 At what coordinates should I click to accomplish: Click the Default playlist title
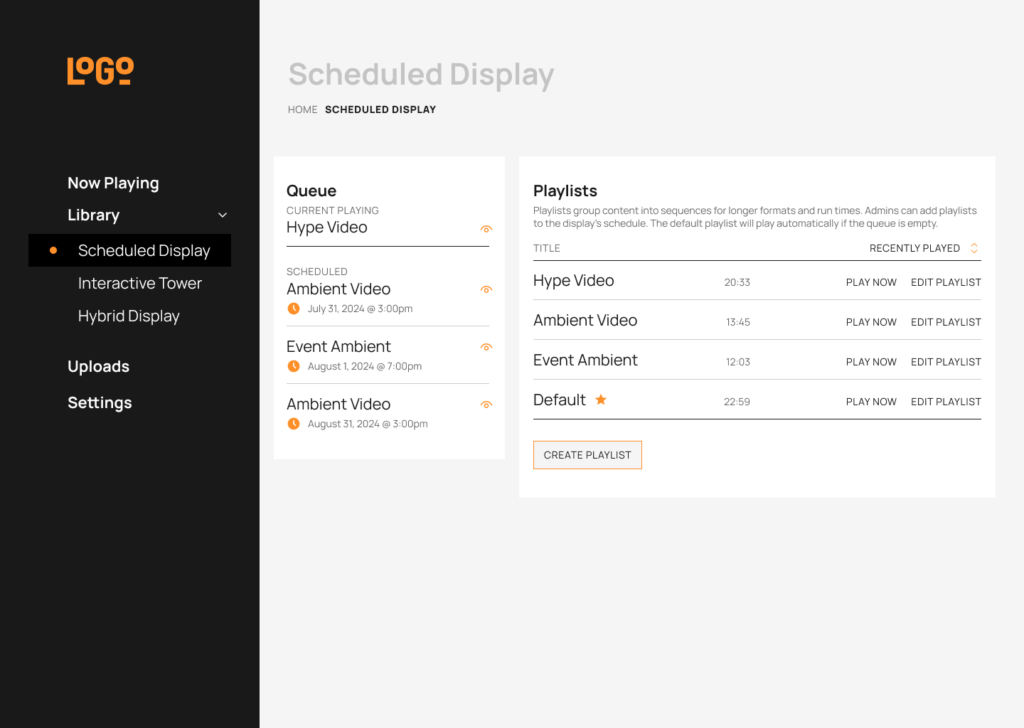(x=559, y=400)
